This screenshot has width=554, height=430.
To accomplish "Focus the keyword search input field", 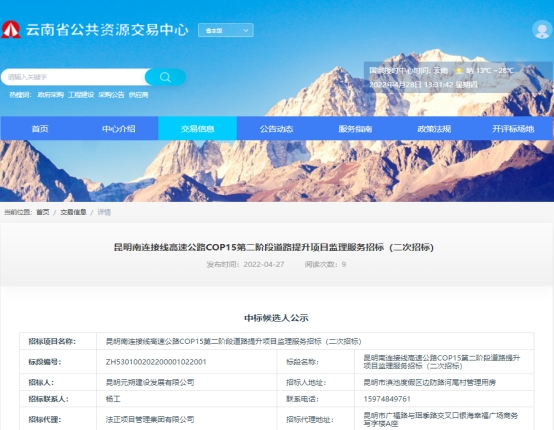I will click(74, 77).
